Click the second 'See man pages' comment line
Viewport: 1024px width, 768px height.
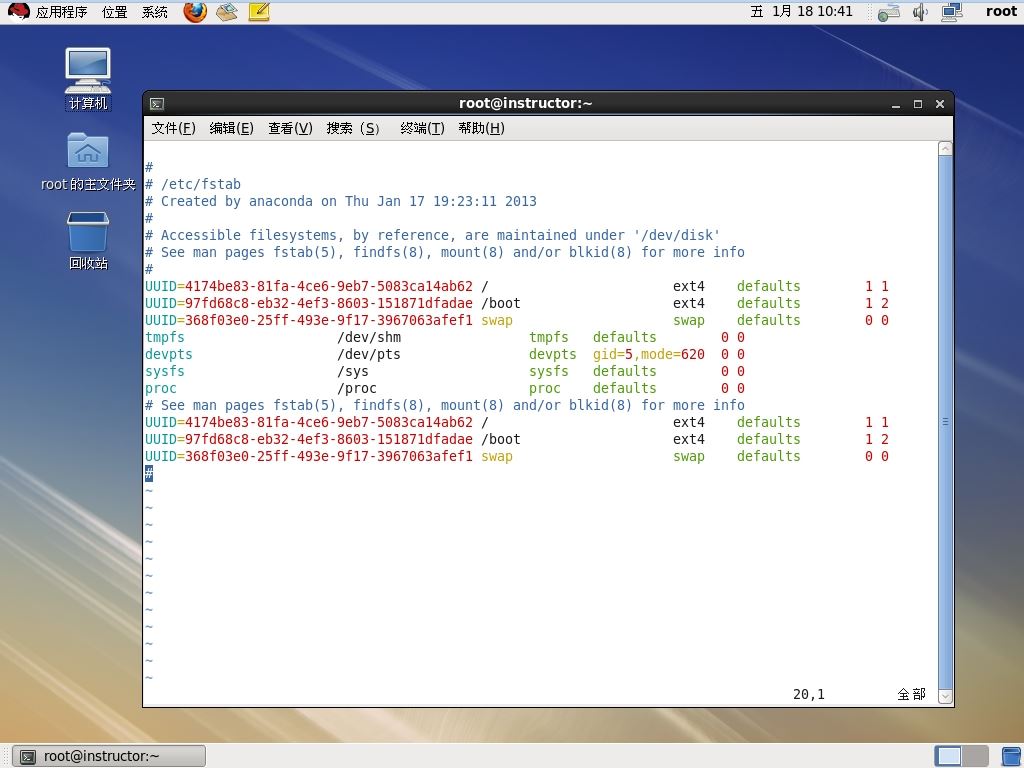[445, 405]
